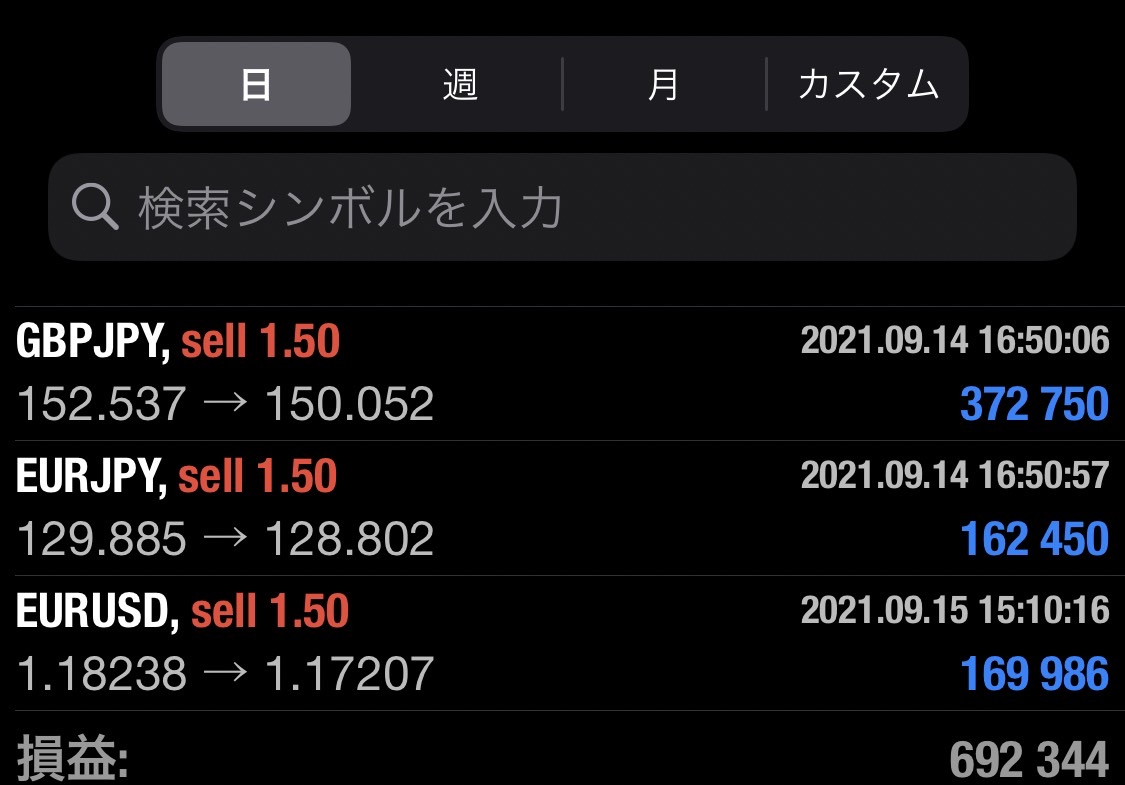Click the 1.18238 → 1.17207 price line
1125x785 pixels.
point(225,674)
